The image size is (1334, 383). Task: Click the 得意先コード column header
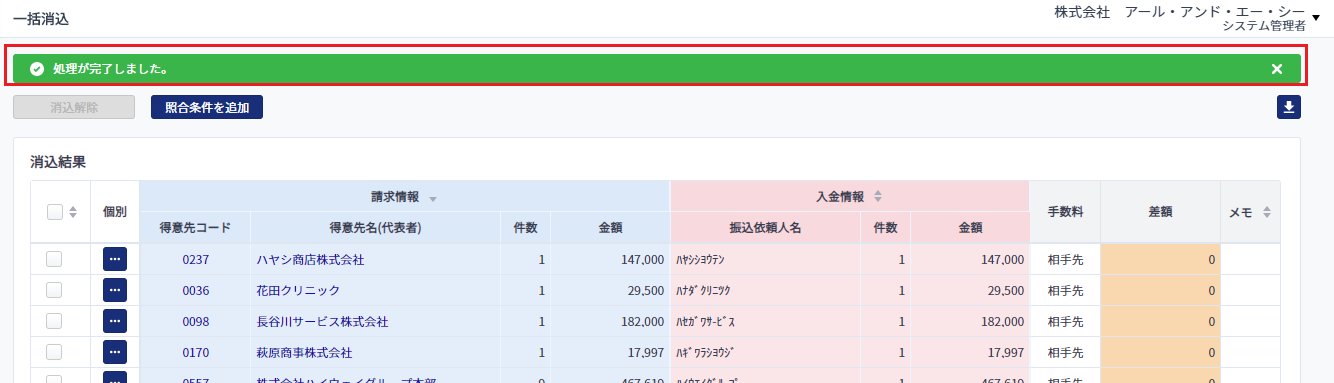pyautogui.click(x=195, y=227)
